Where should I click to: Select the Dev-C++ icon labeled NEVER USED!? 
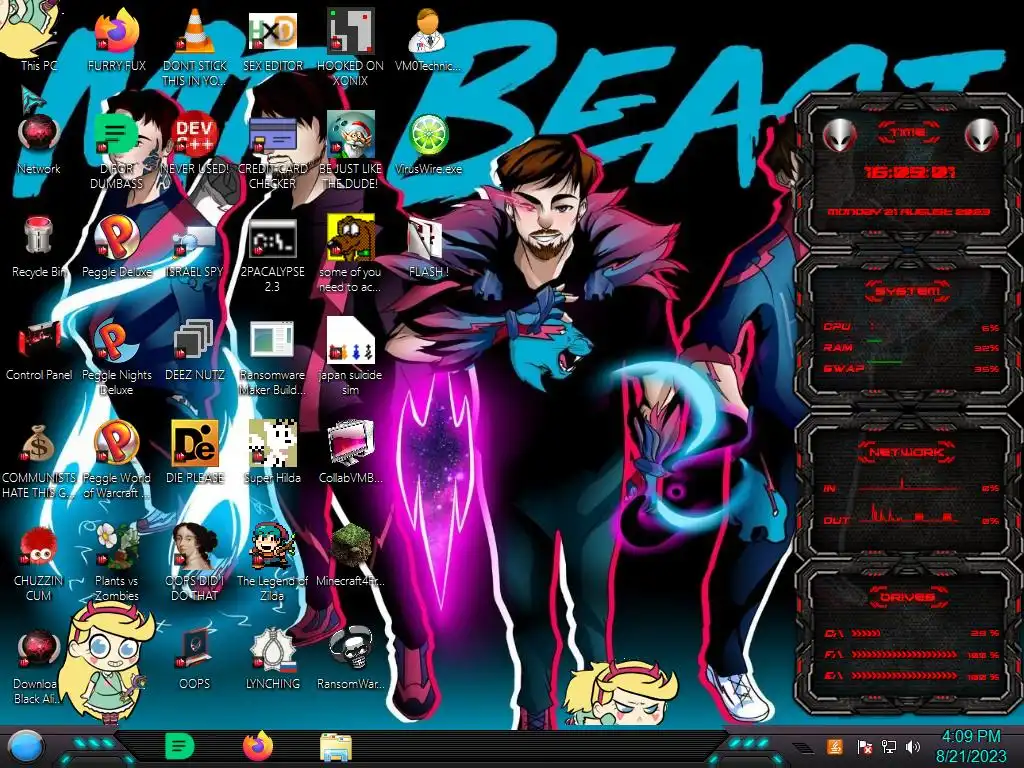pyautogui.click(x=195, y=140)
